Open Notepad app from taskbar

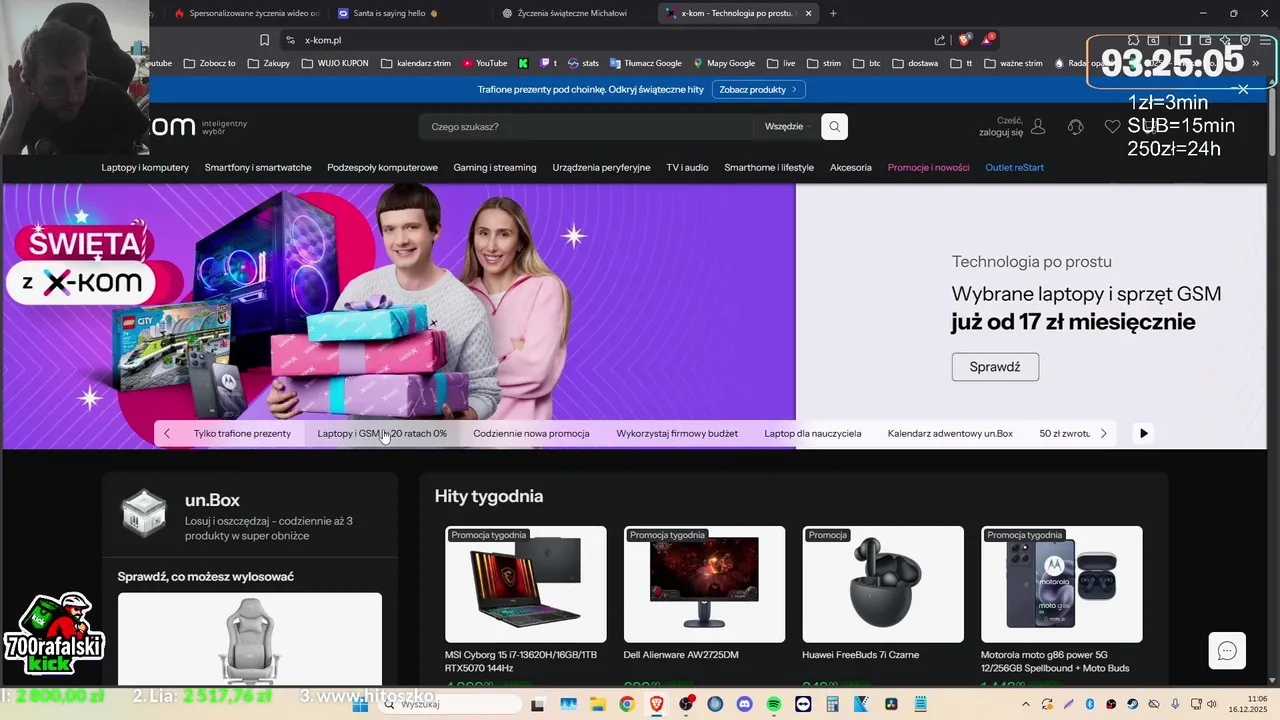920,704
